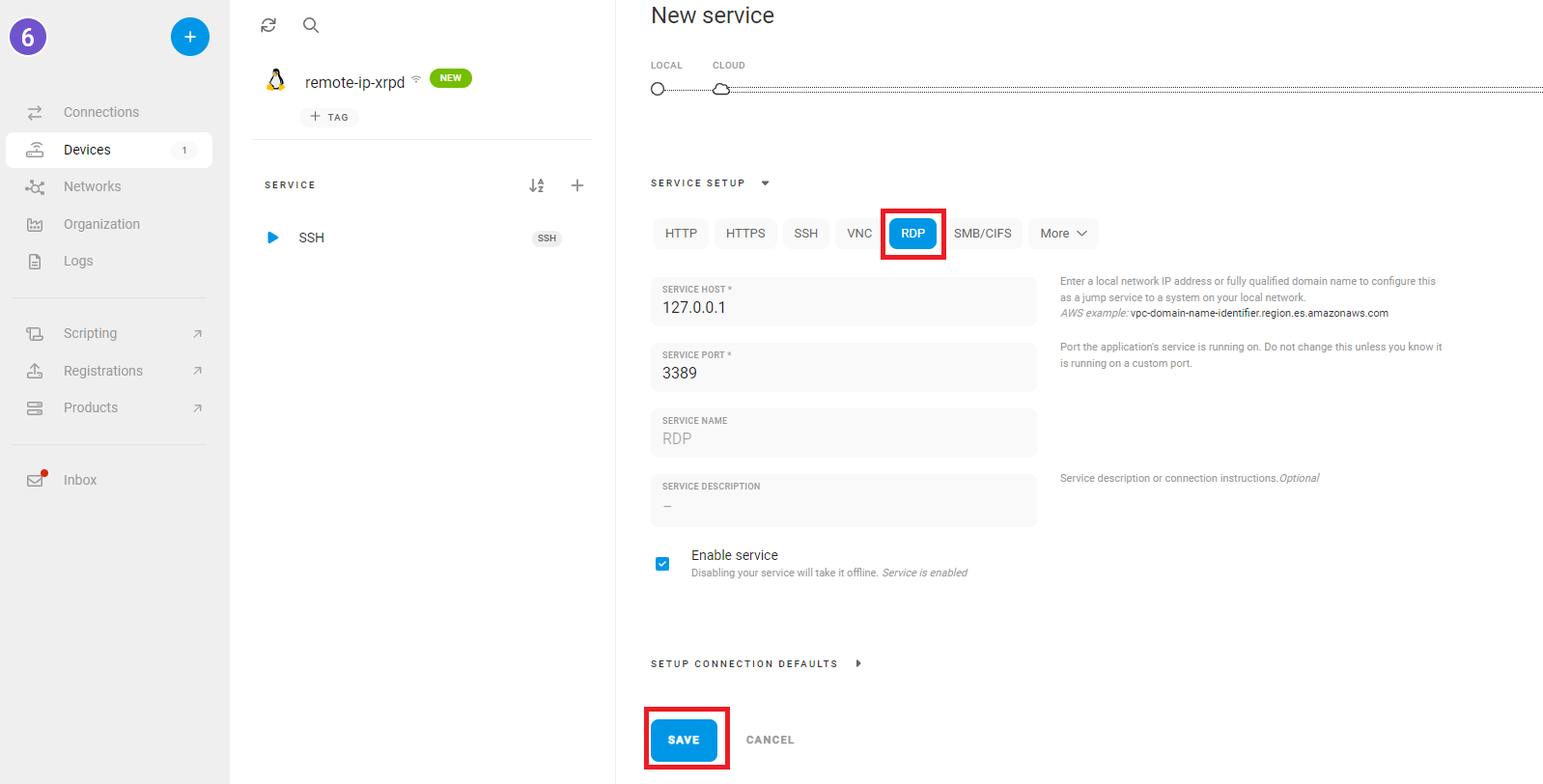Edit the Service Host field
The height and width of the screenshot is (784, 1543).
844,301
